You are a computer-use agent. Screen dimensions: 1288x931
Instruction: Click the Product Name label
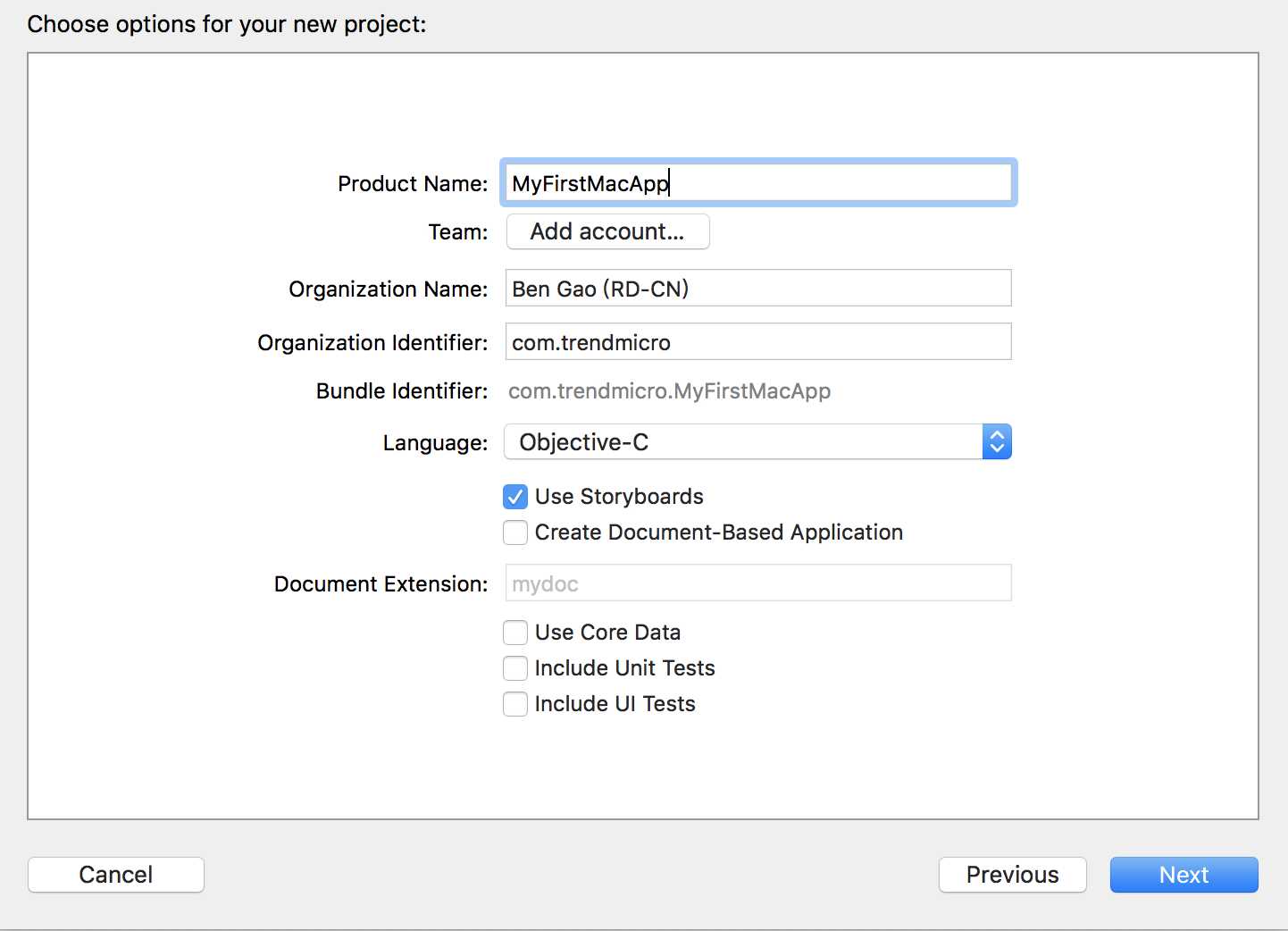pos(413,184)
